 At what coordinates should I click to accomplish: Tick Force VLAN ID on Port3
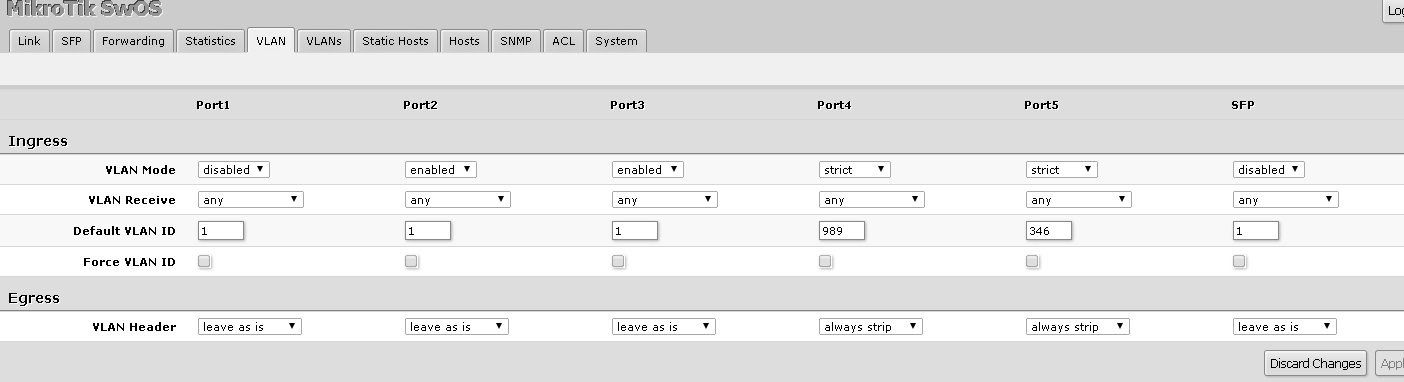tap(618, 261)
